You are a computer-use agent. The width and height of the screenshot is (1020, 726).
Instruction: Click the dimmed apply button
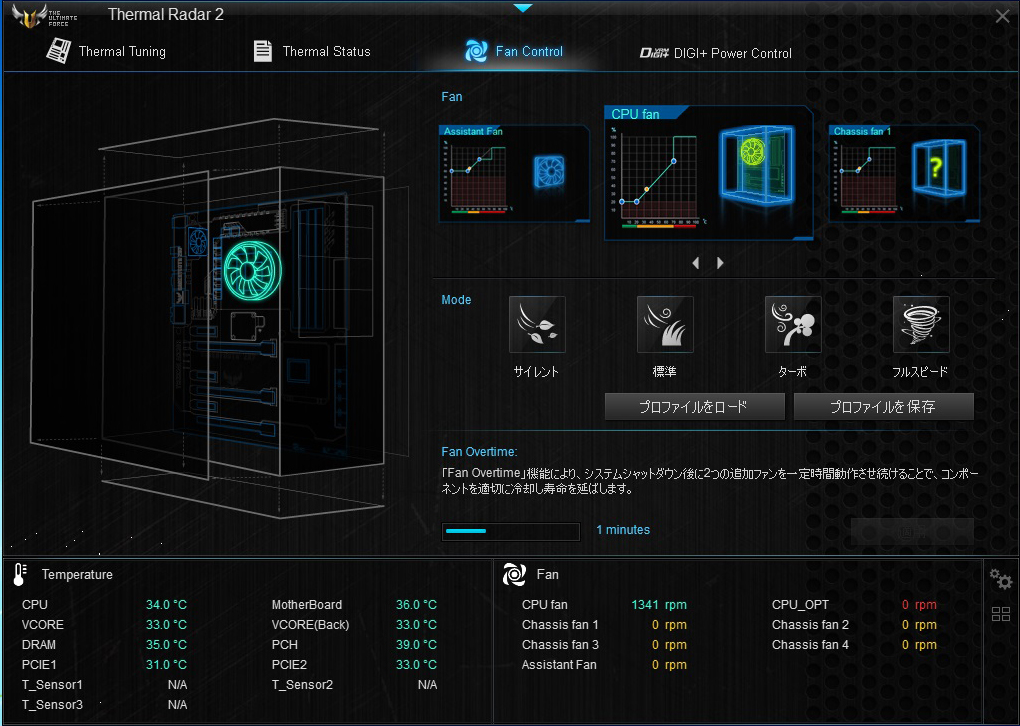pyautogui.click(x=912, y=532)
